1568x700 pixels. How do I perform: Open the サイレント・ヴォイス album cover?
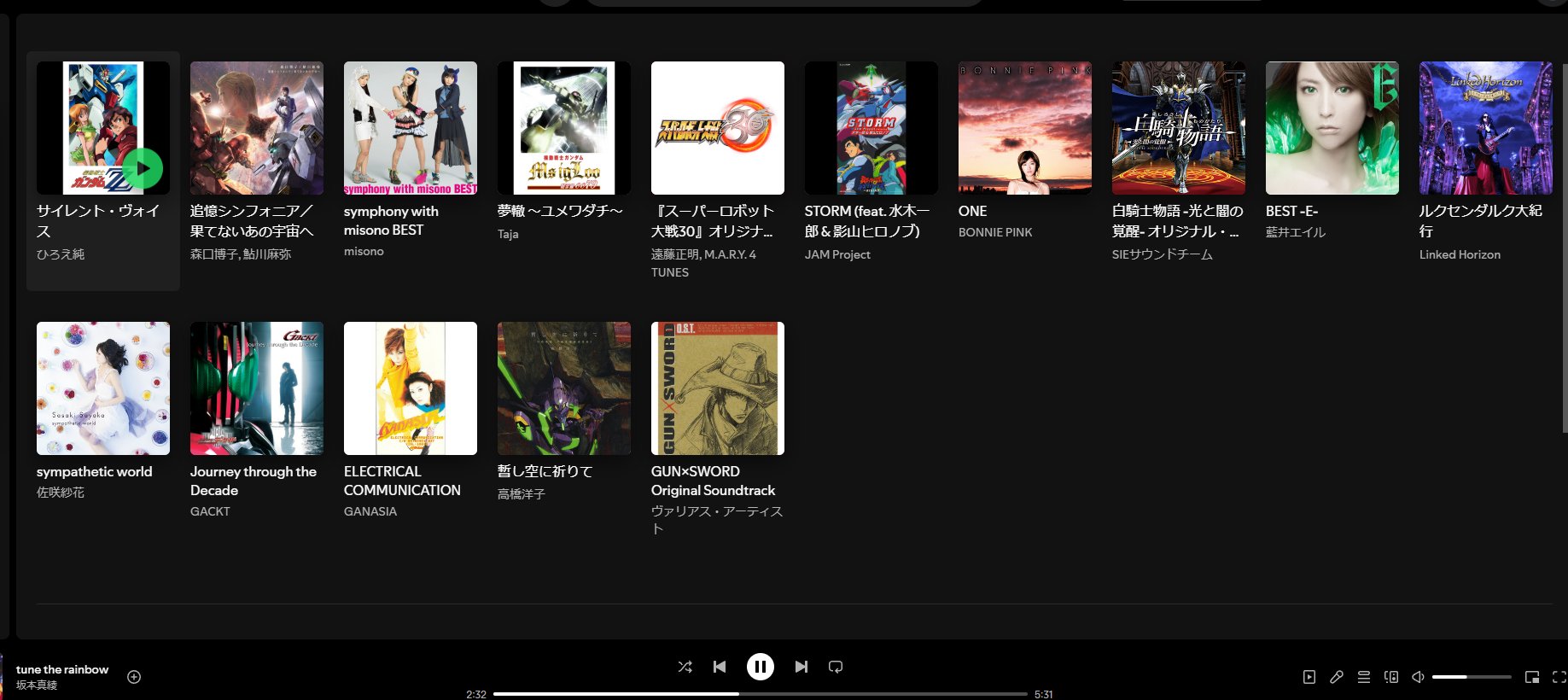[x=103, y=128]
